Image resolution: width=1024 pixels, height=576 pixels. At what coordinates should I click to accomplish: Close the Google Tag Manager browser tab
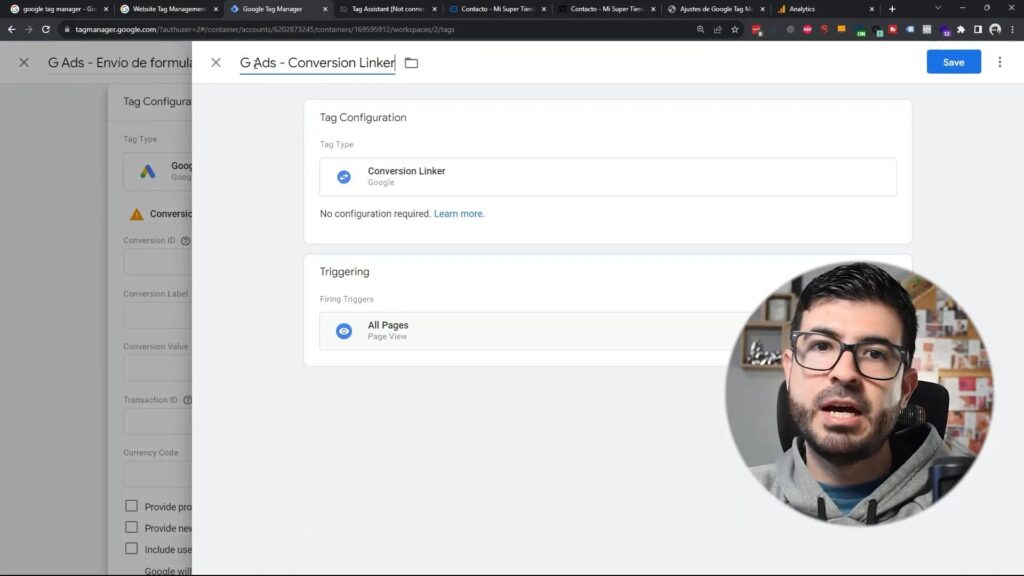tap(325, 9)
